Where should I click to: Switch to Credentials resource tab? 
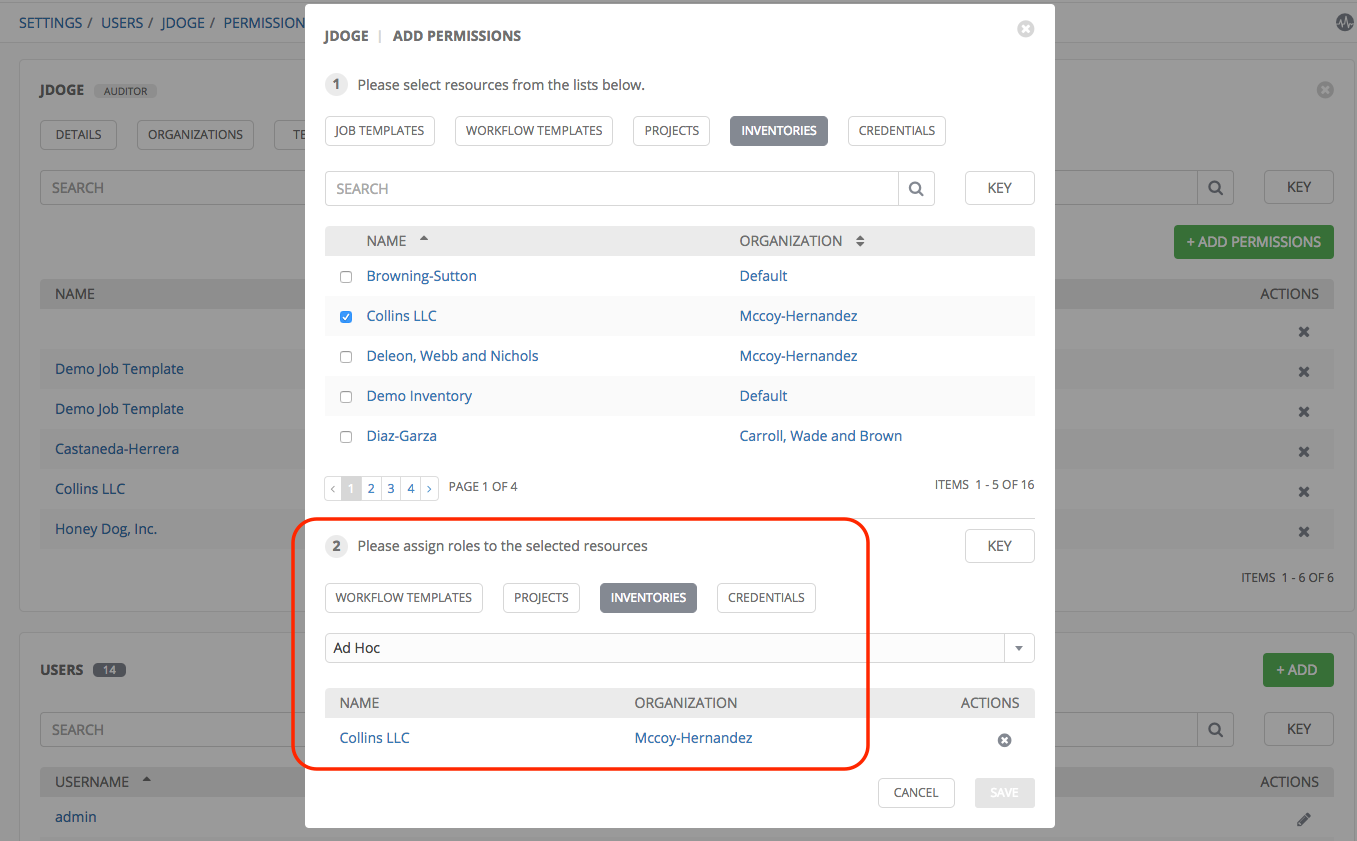point(897,131)
